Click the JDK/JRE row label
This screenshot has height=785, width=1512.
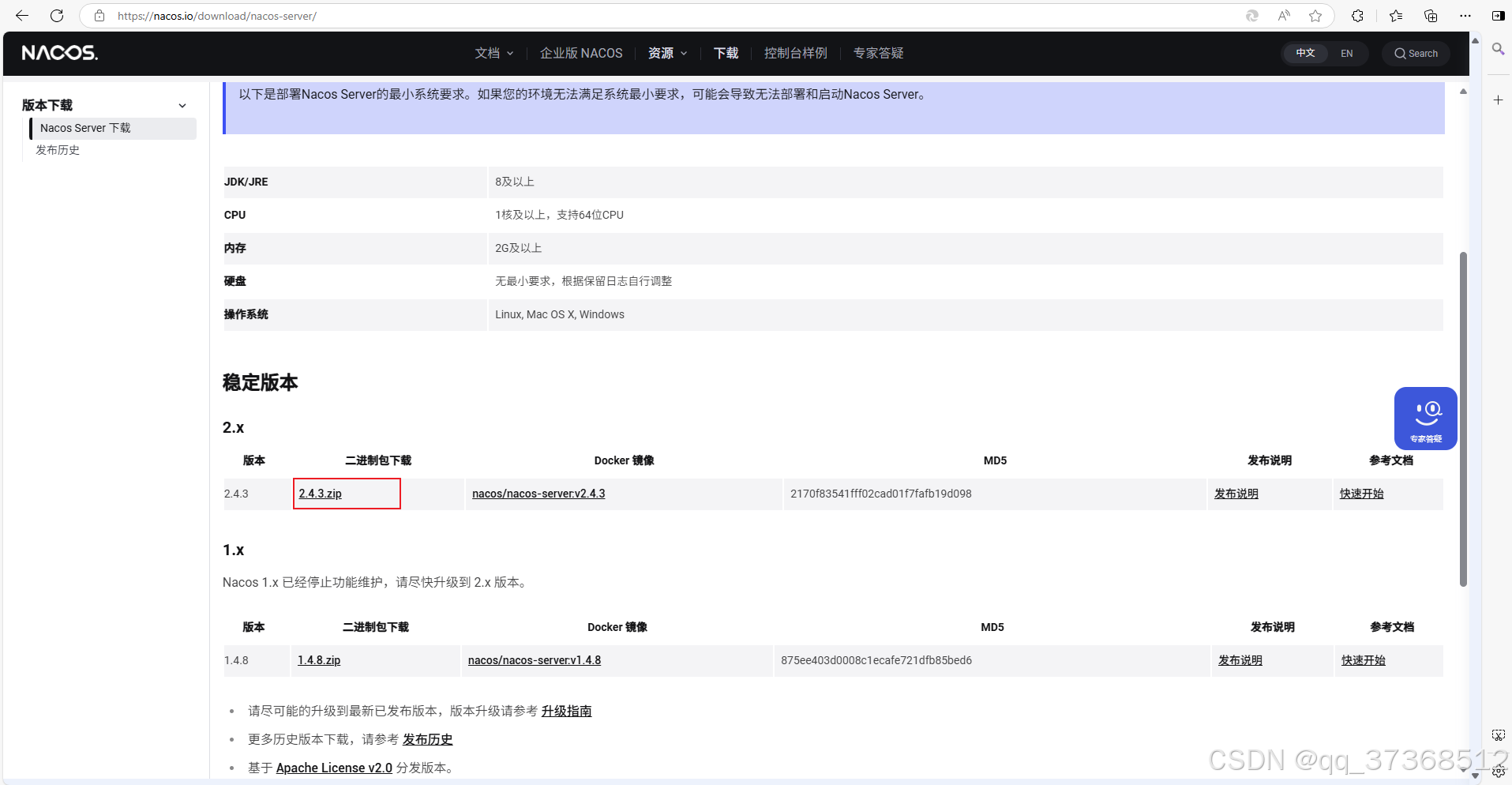[246, 182]
